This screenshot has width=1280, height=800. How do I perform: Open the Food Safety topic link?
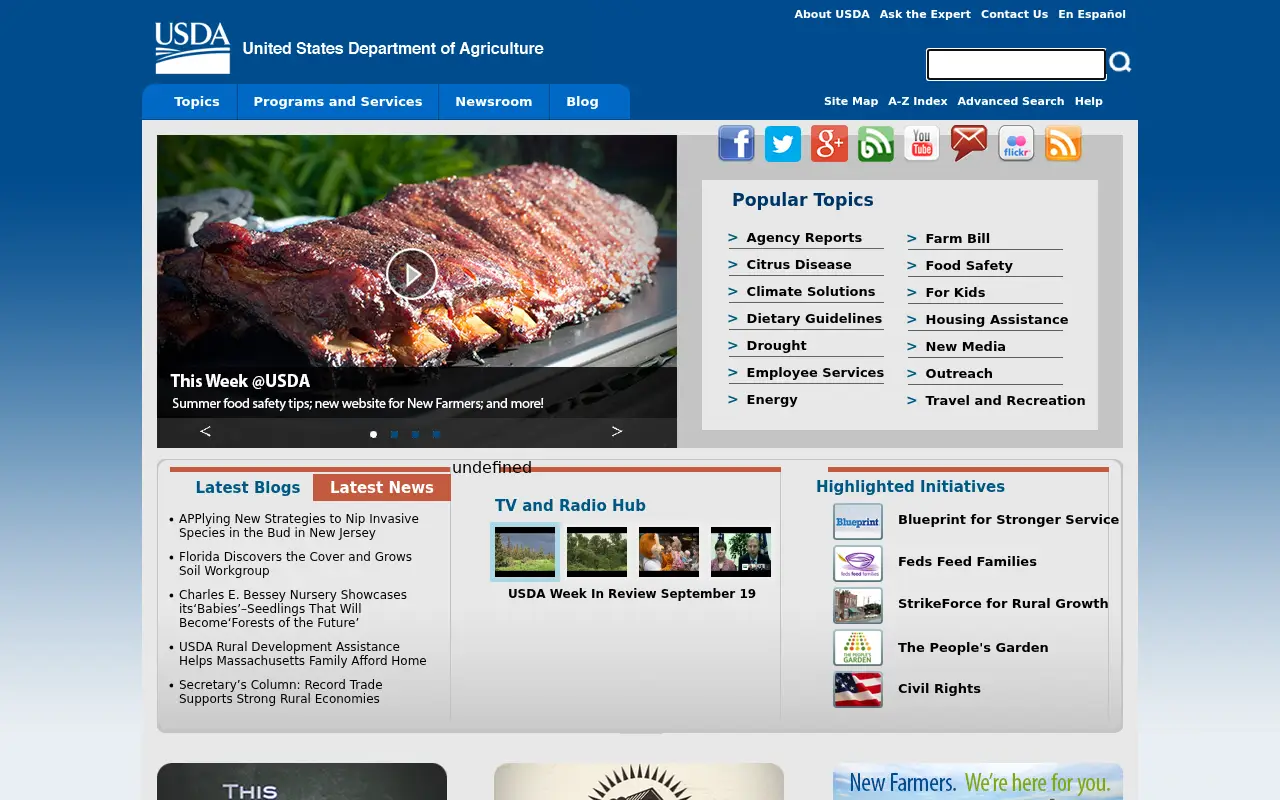pos(969,266)
